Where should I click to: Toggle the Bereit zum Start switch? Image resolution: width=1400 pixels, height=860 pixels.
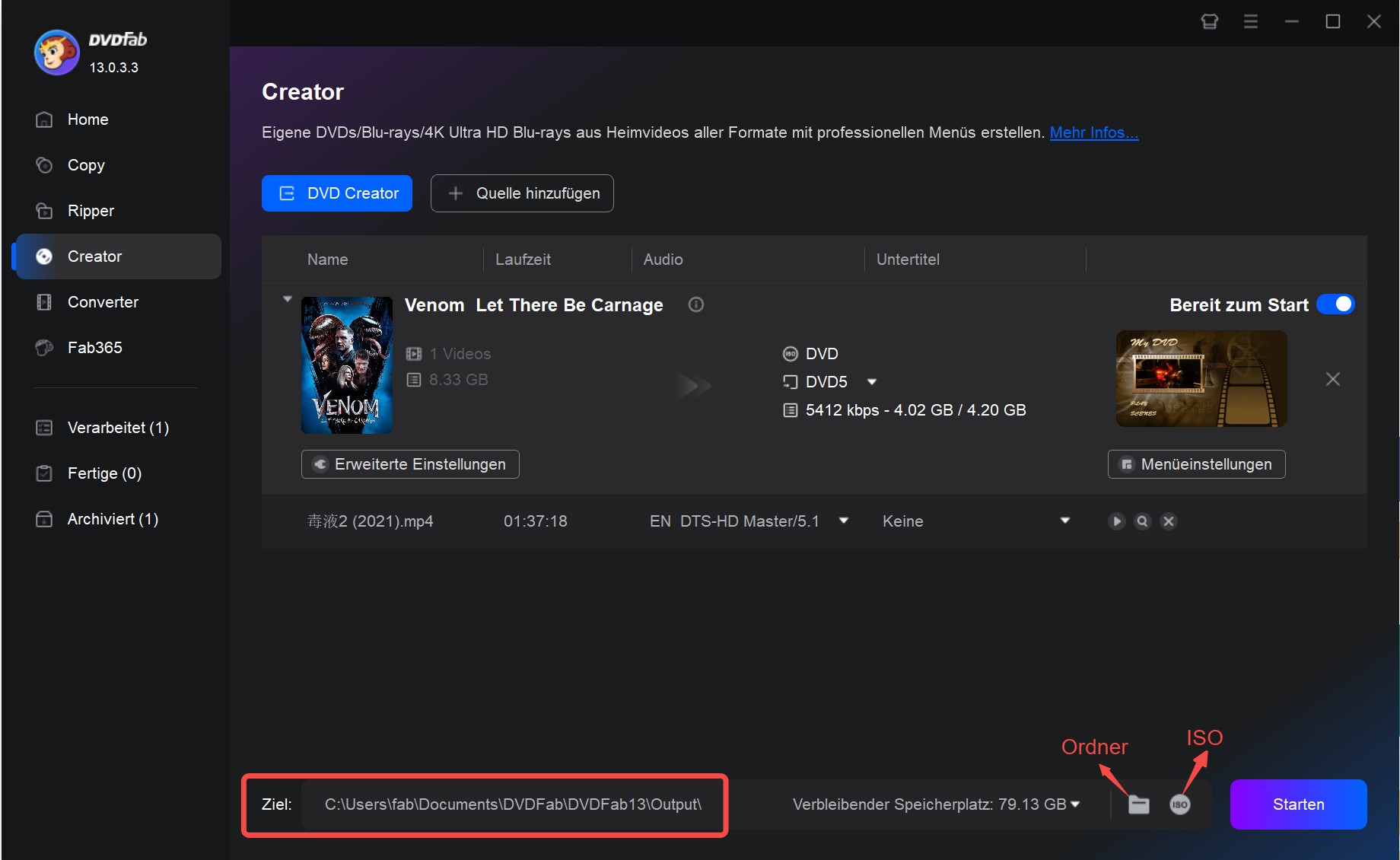tap(1335, 304)
